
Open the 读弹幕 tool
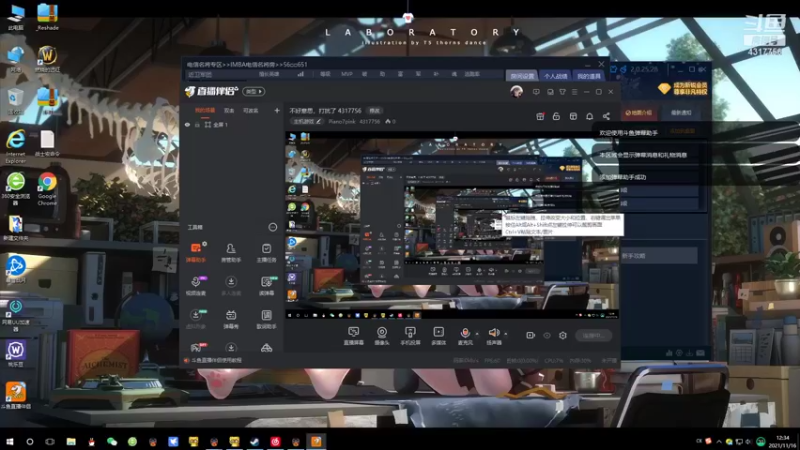pyautogui.click(x=266, y=286)
